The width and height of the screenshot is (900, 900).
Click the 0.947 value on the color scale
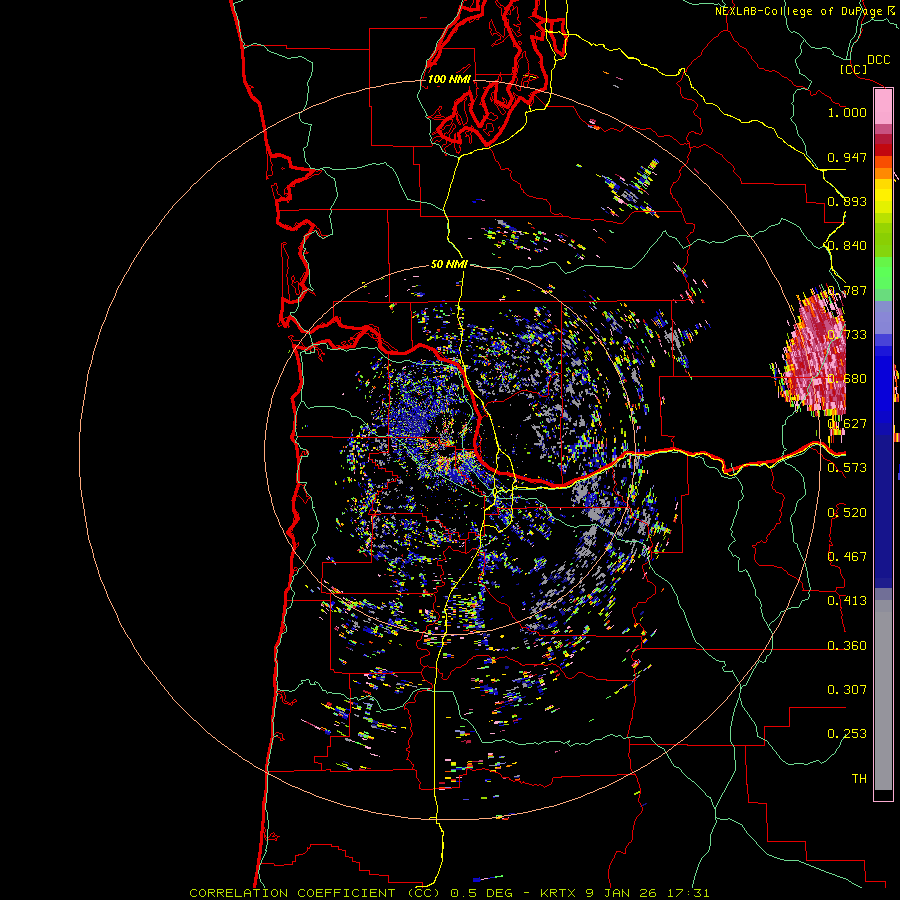tap(847, 157)
